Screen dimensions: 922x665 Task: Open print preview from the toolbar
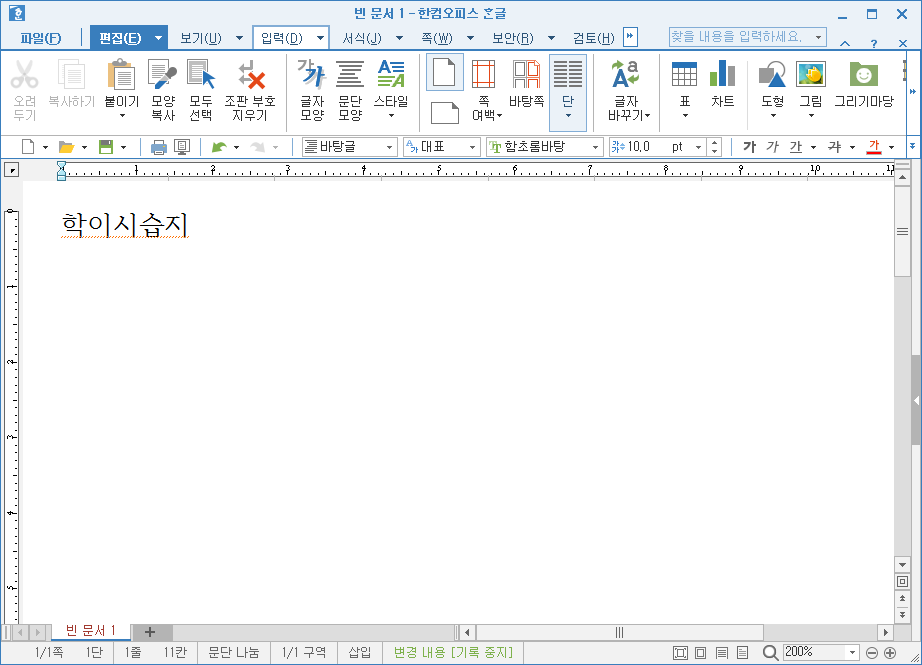(182, 146)
